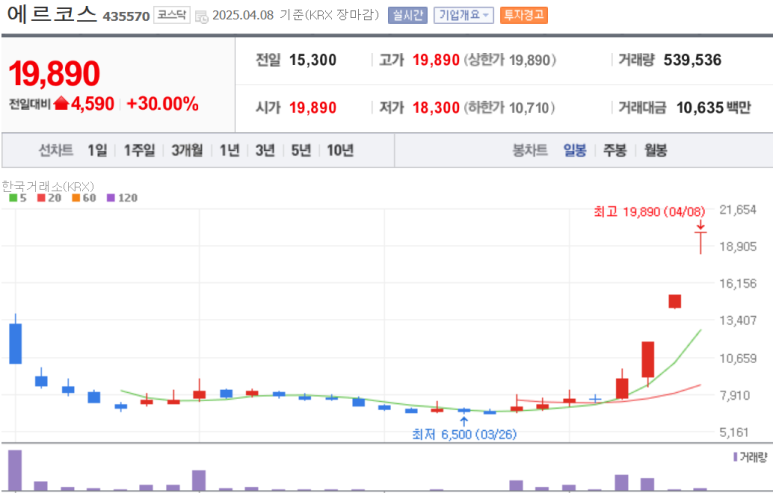773x493 pixels.
Task: Select the 3개월 line chart tab
Action: pos(187,150)
